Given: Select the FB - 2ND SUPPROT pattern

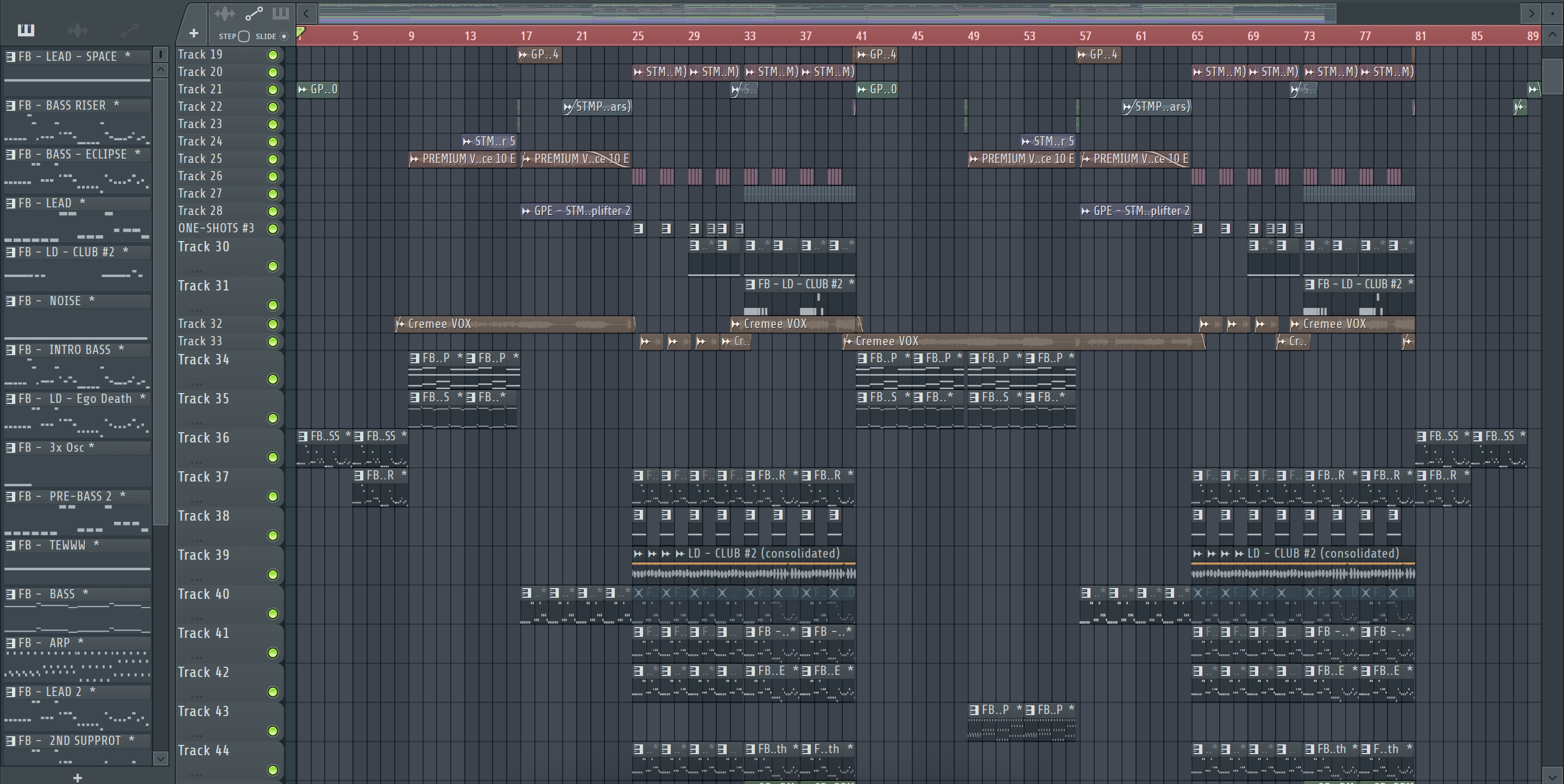Looking at the screenshot, I should [77, 741].
